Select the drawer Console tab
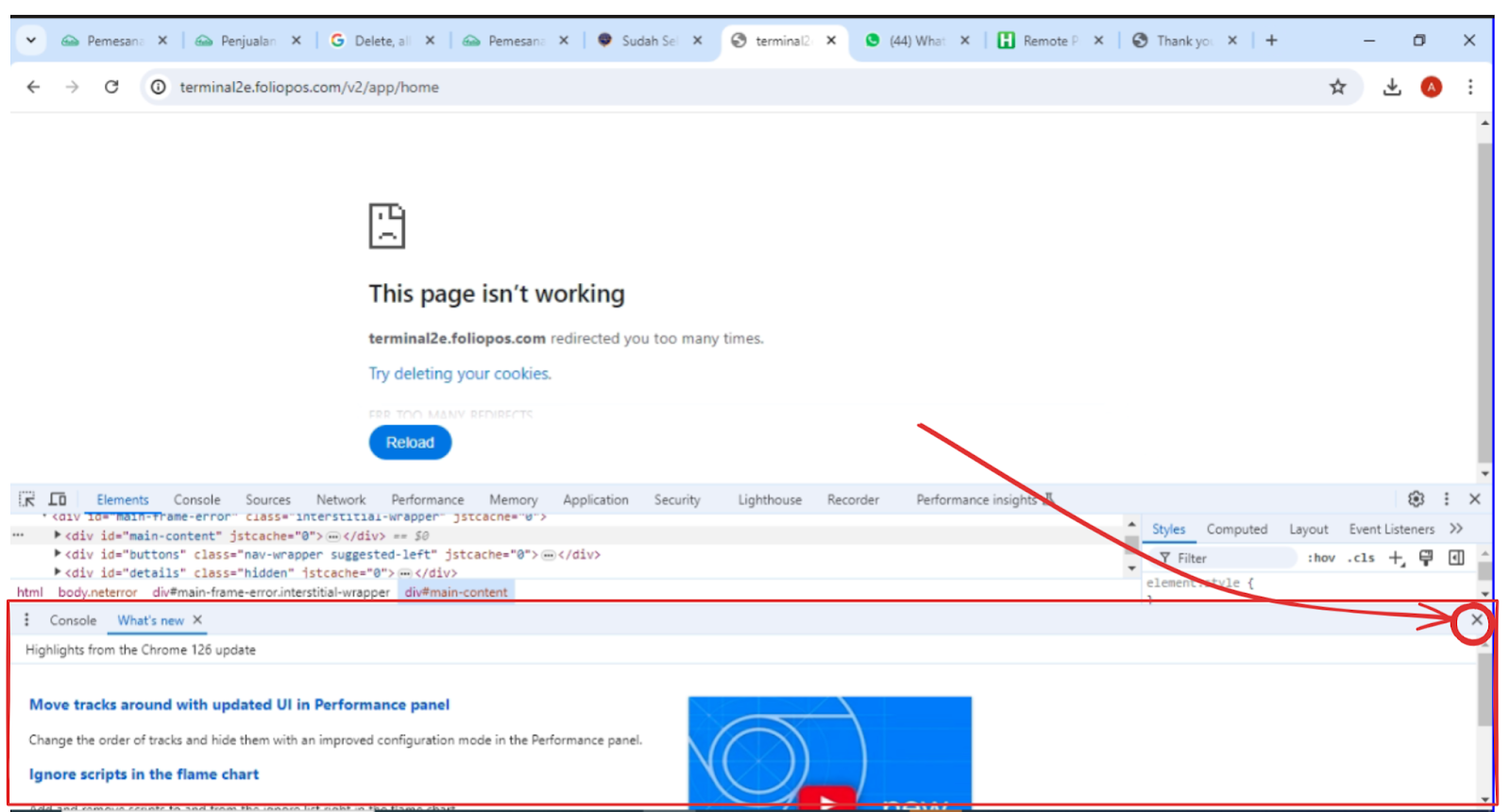 coord(73,620)
